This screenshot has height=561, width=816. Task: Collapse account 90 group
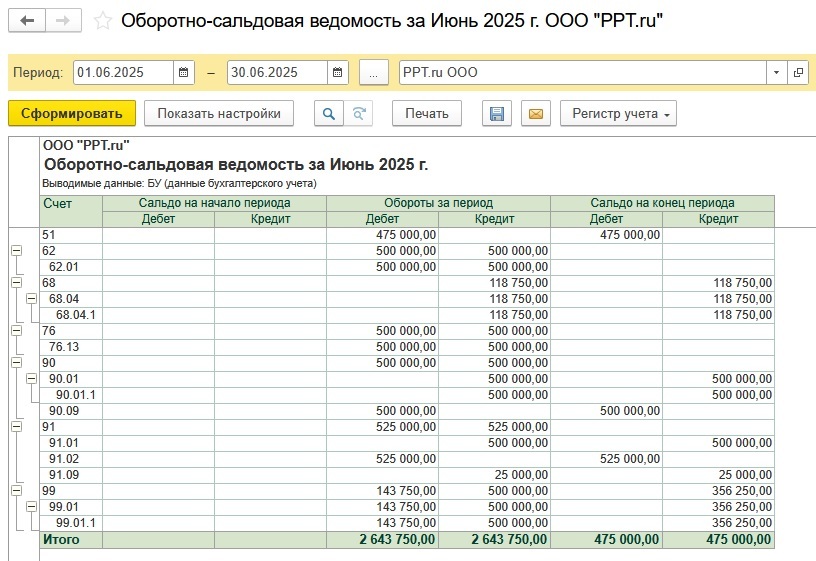point(17,363)
